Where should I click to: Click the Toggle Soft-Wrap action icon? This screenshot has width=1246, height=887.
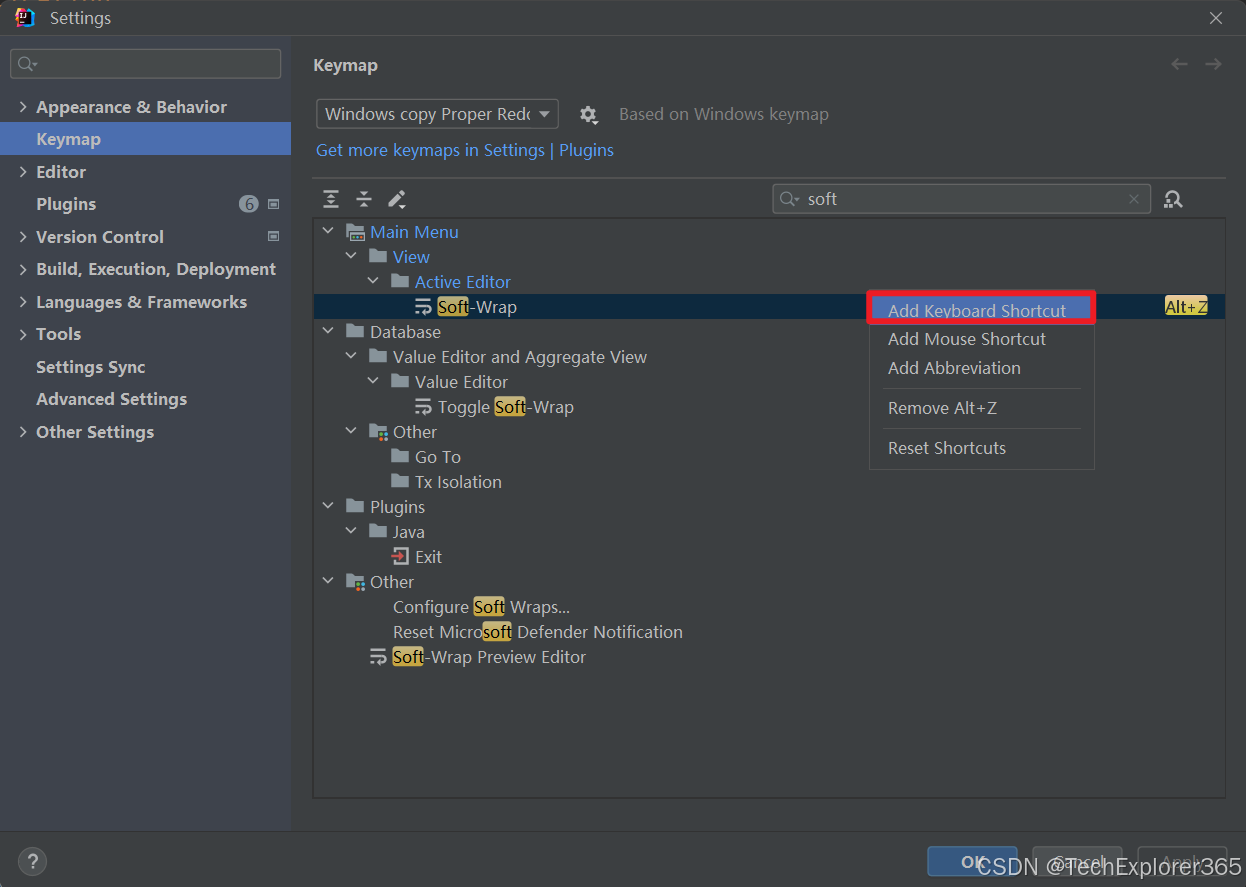pyautogui.click(x=424, y=407)
